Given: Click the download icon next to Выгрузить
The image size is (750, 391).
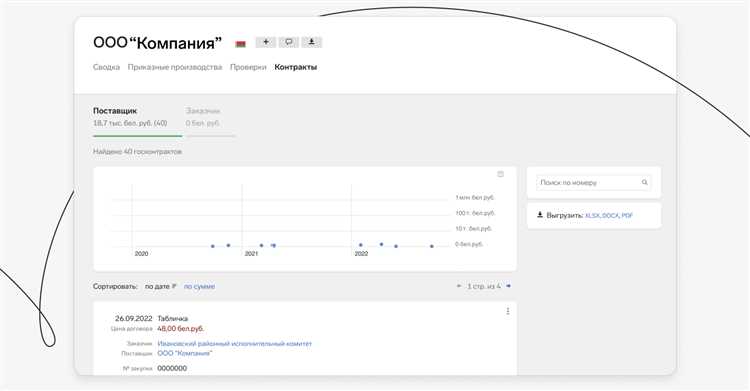Looking at the screenshot, I should pos(540,215).
